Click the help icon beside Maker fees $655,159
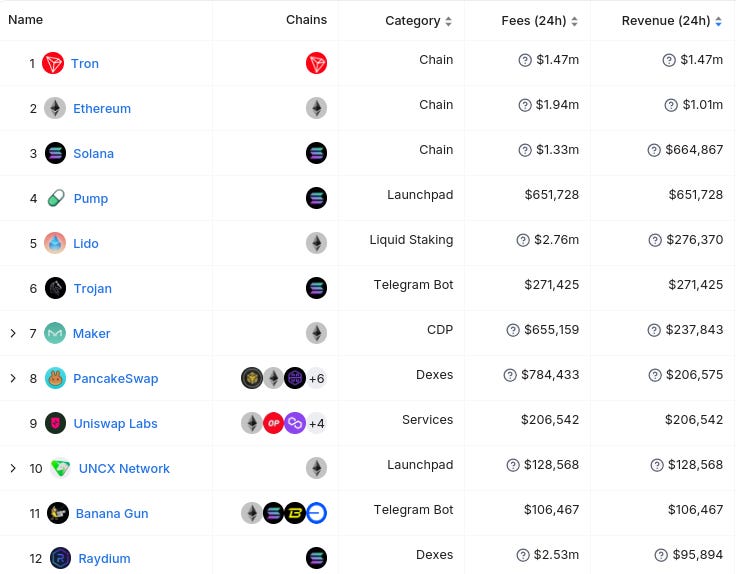 tap(513, 330)
